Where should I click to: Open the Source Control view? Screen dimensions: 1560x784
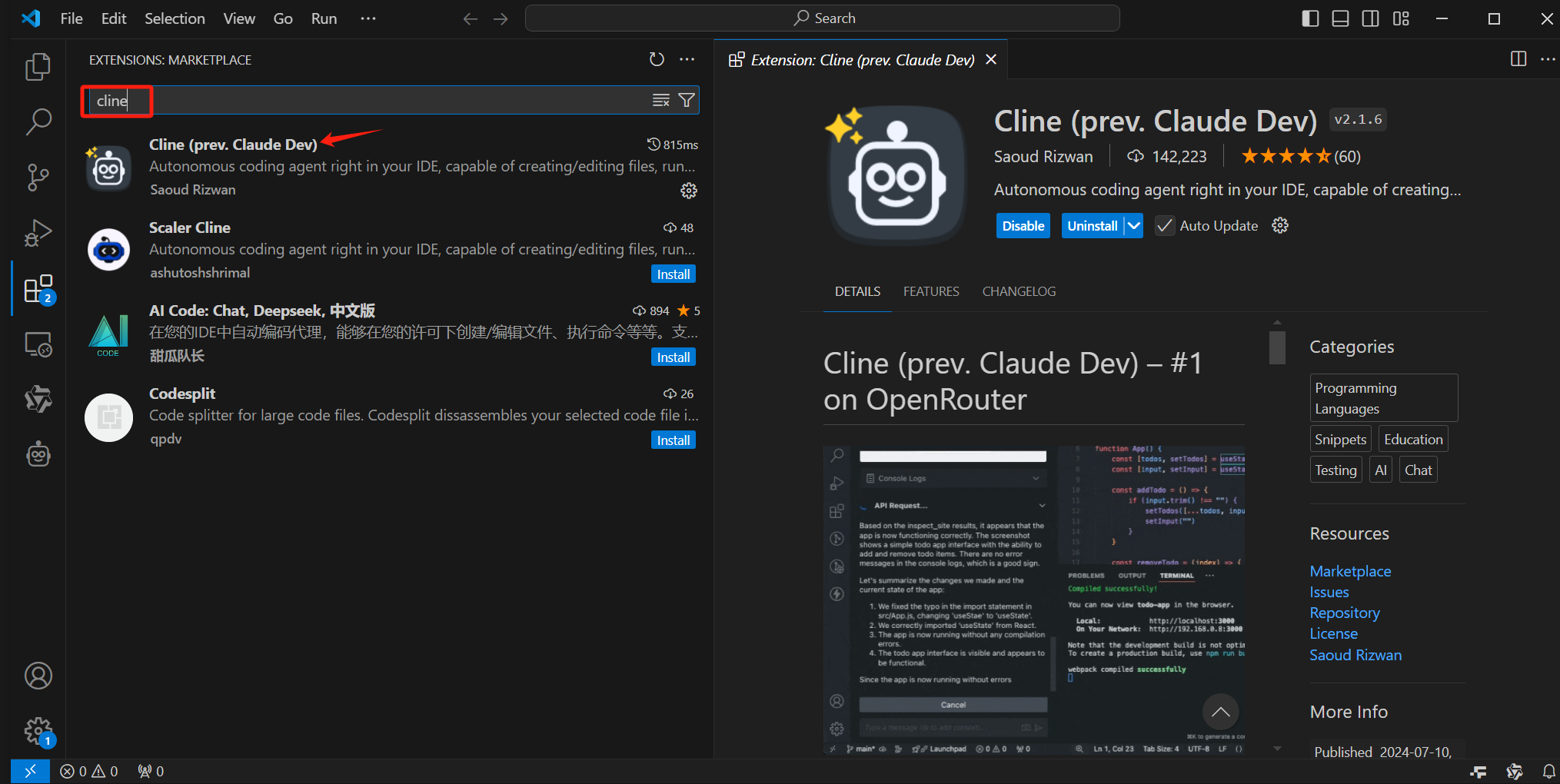tap(38, 177)
